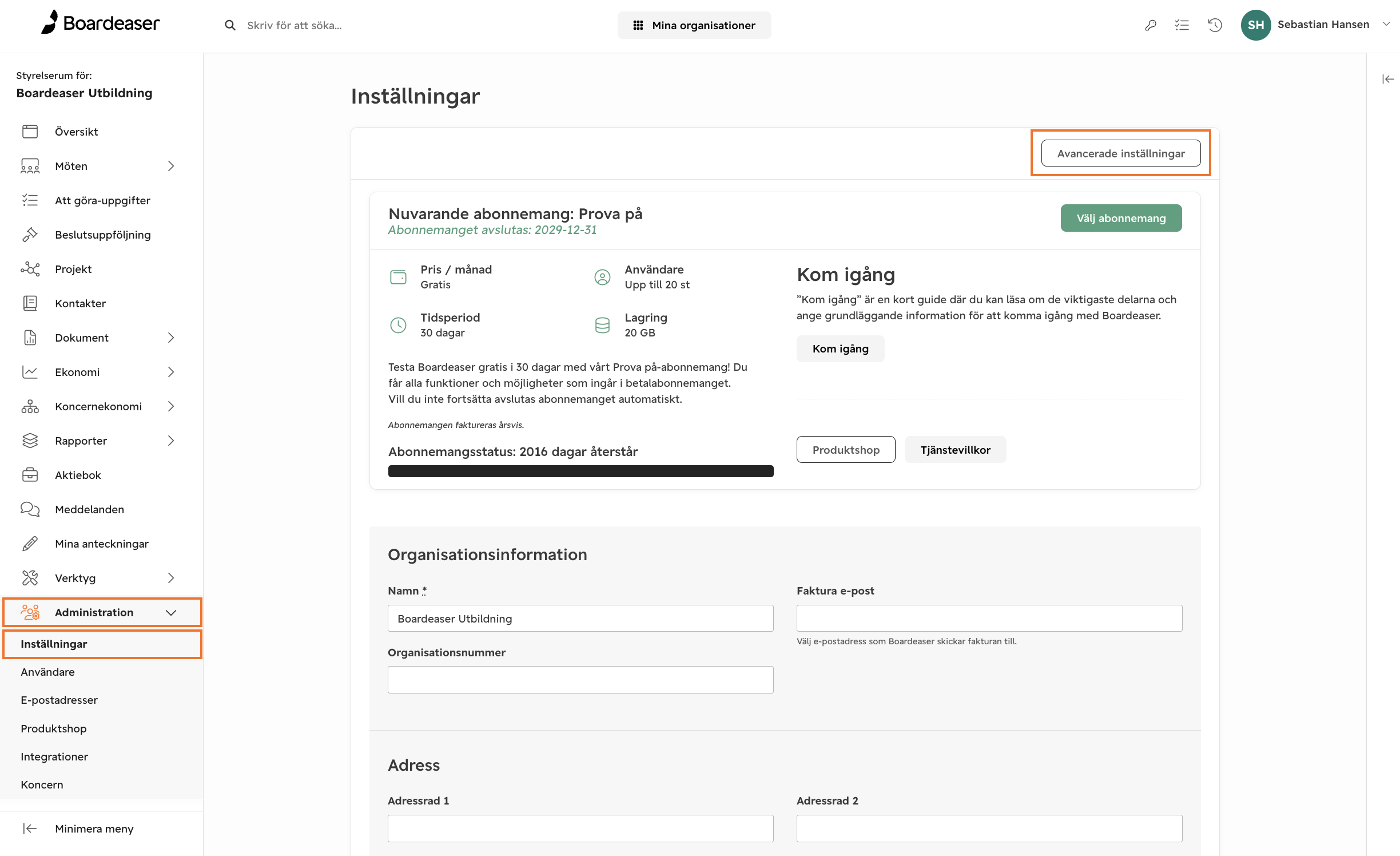Screen dimensions: 1400x856
Task: Open Användare in Administration submenu
Action: pyautogui.click(x=47, y=672)
